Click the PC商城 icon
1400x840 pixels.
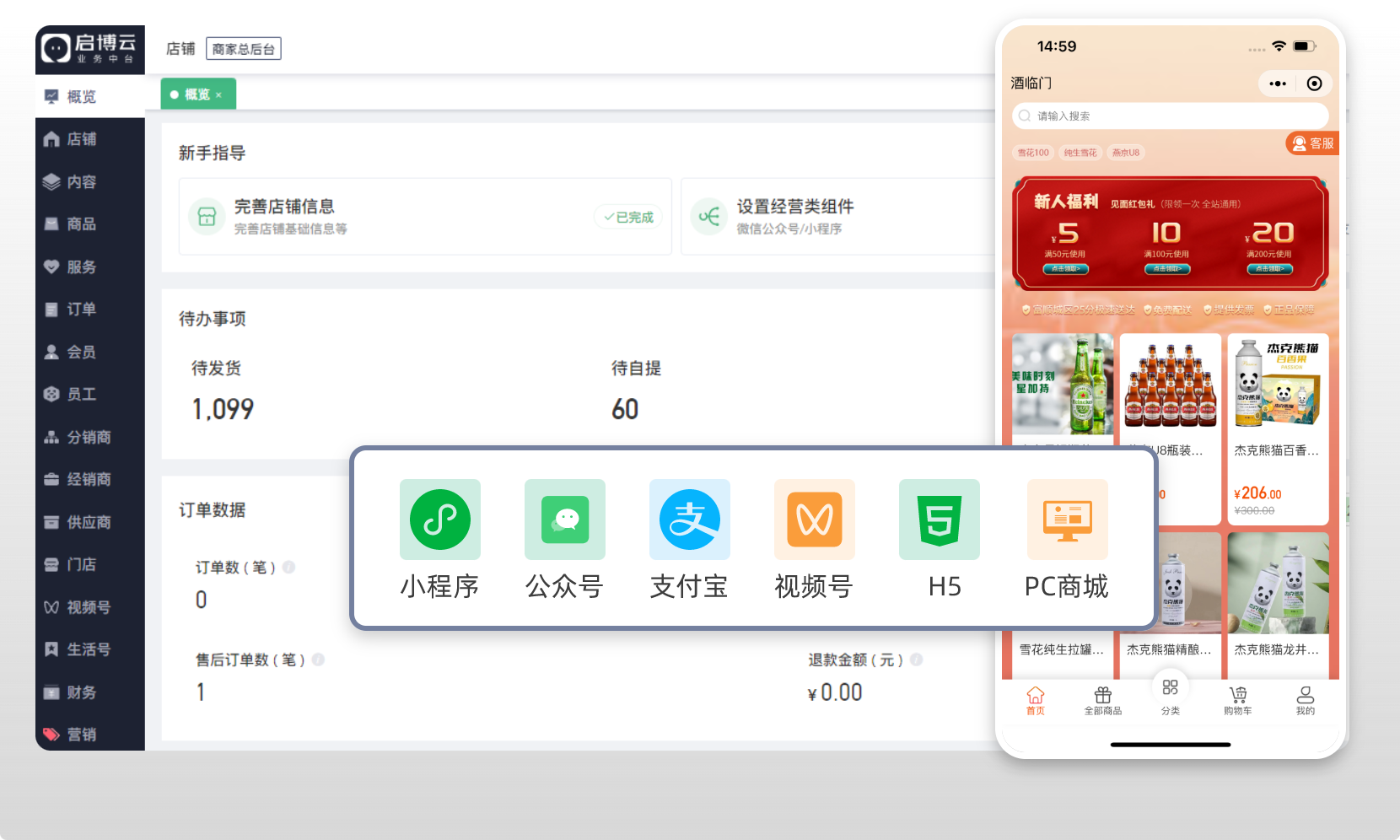1067,520
